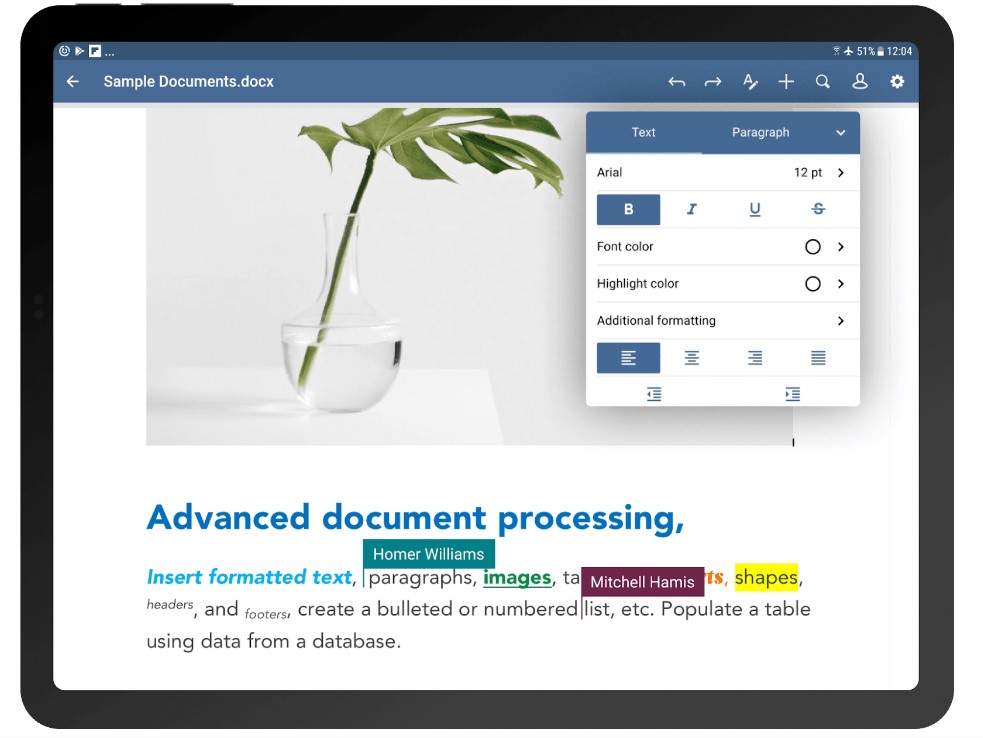Click the Mitchell Hamis annotation label
983x738 pixels.
coord(643,581)
